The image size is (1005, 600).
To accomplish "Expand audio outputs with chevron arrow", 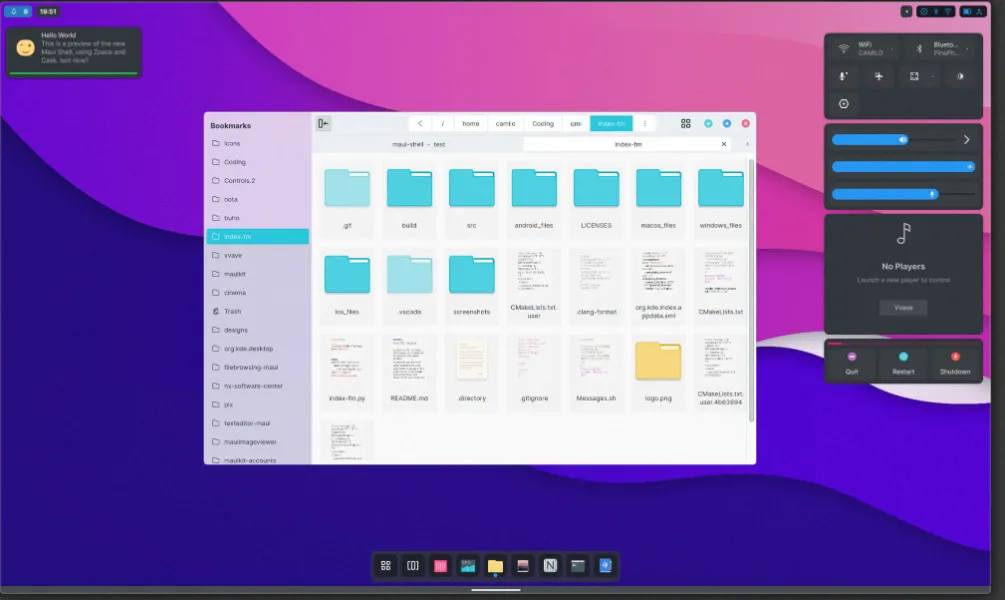I will coord(967,140).
